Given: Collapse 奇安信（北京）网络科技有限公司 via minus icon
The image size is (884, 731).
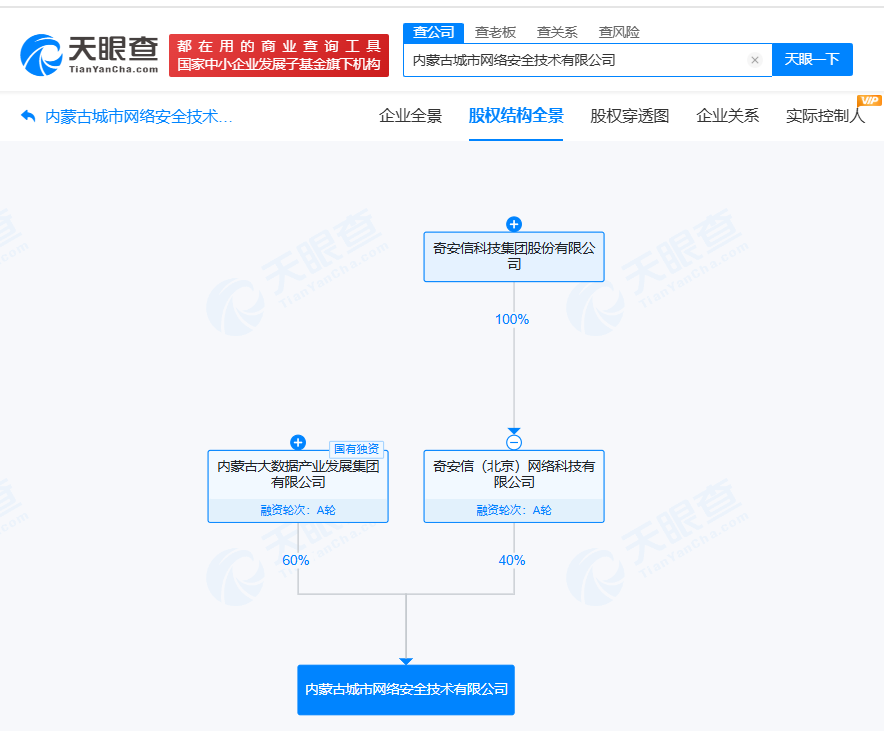Looking at the screenshot, I should [514, 441].
